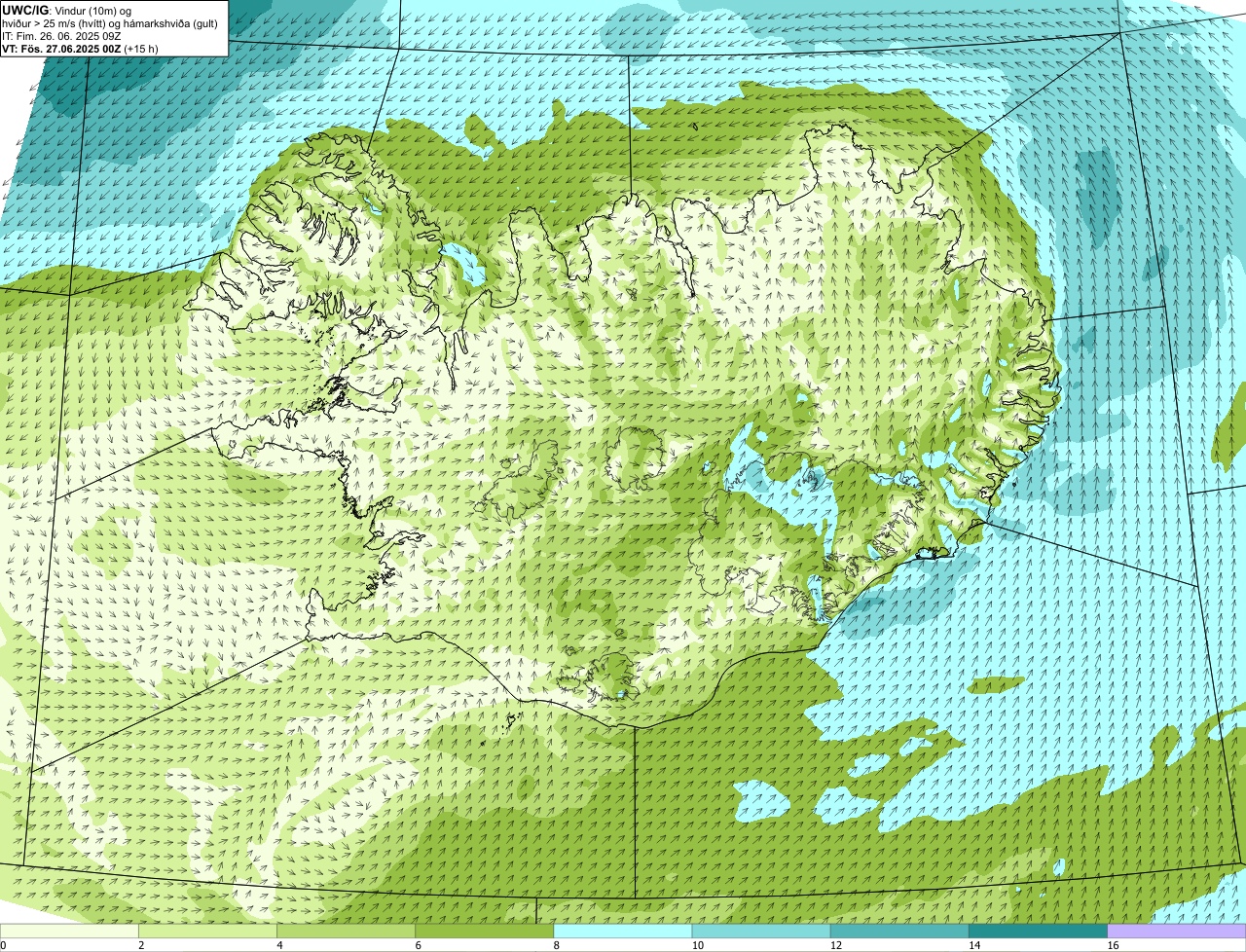
Task: Click the '6' label on the color scale
Action: [418, 945]
